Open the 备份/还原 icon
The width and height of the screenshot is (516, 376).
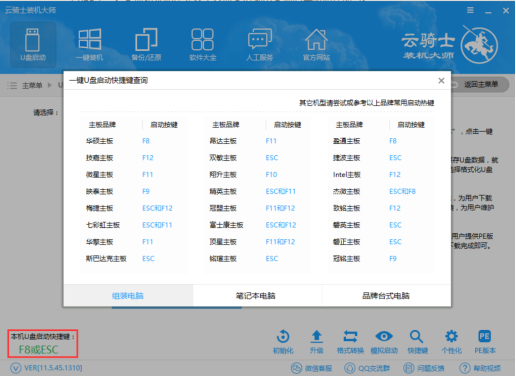[146, 44]
